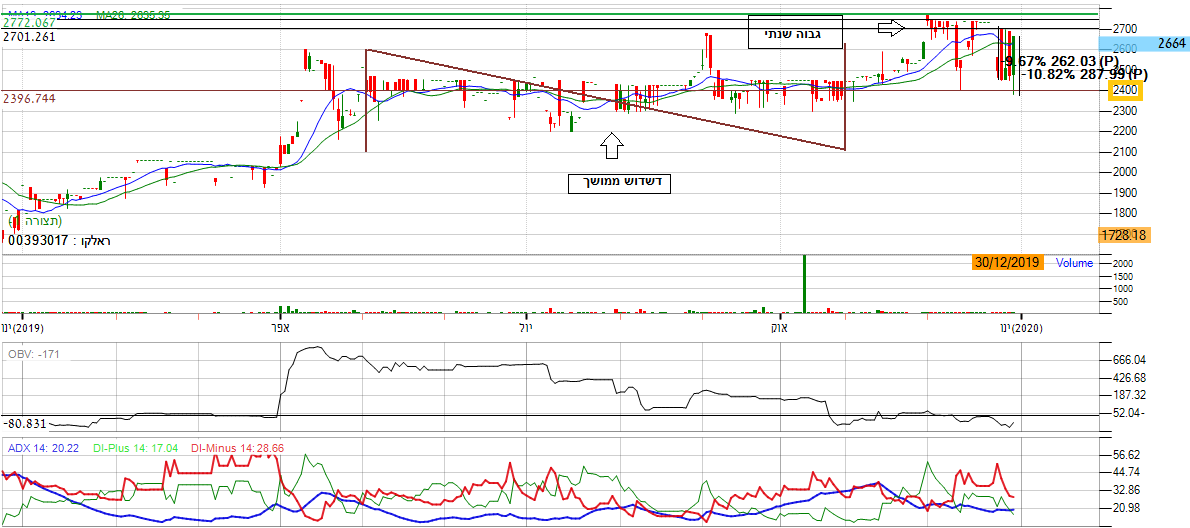This screenshot has height=528, width=1190.
Task: Click the 2701.261 horizontal line label
Action: click(30, 36)
